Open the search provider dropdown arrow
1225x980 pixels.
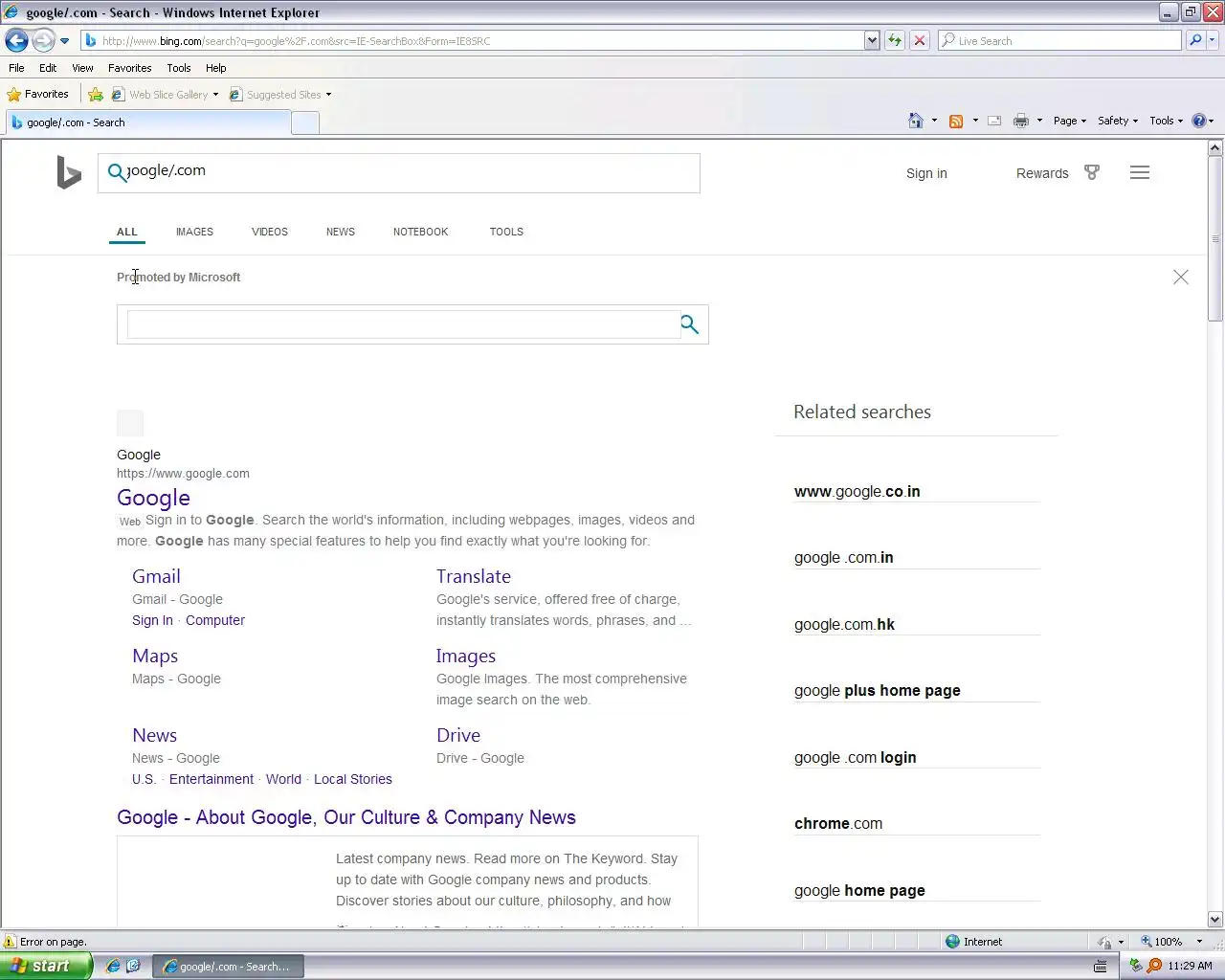pos(1213,40)
